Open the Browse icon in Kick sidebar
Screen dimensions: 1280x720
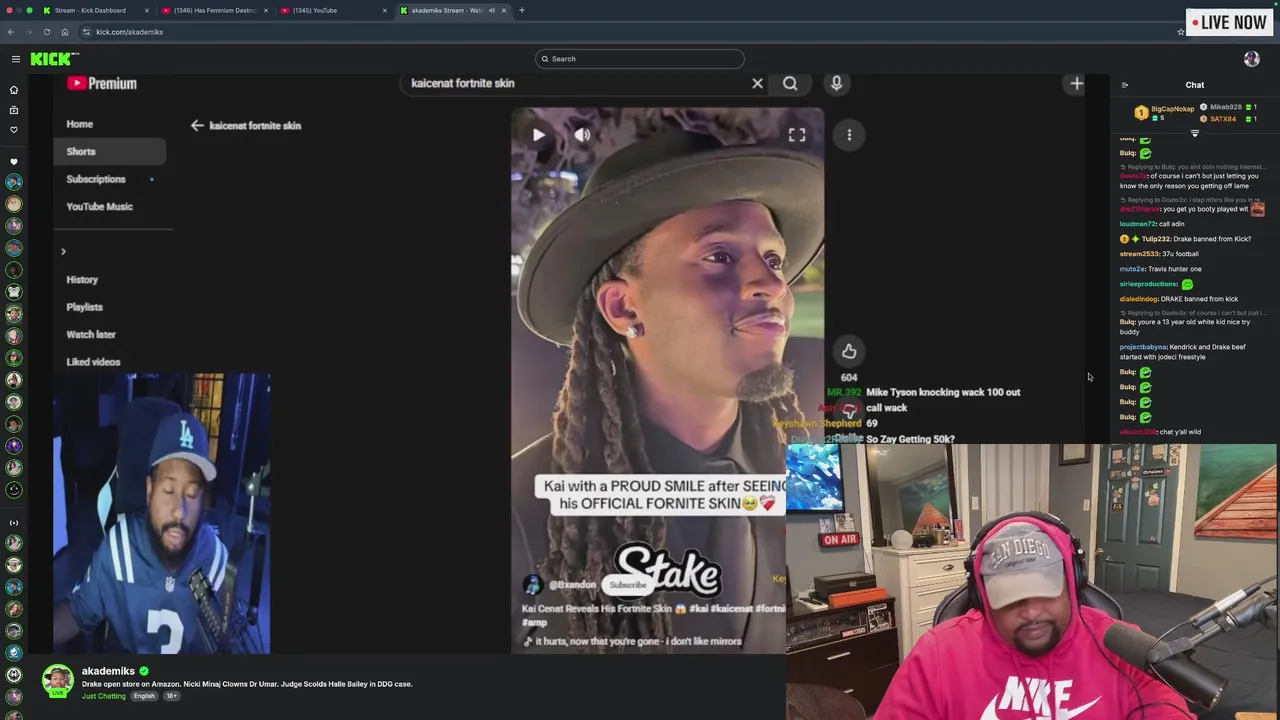[14, 110]
